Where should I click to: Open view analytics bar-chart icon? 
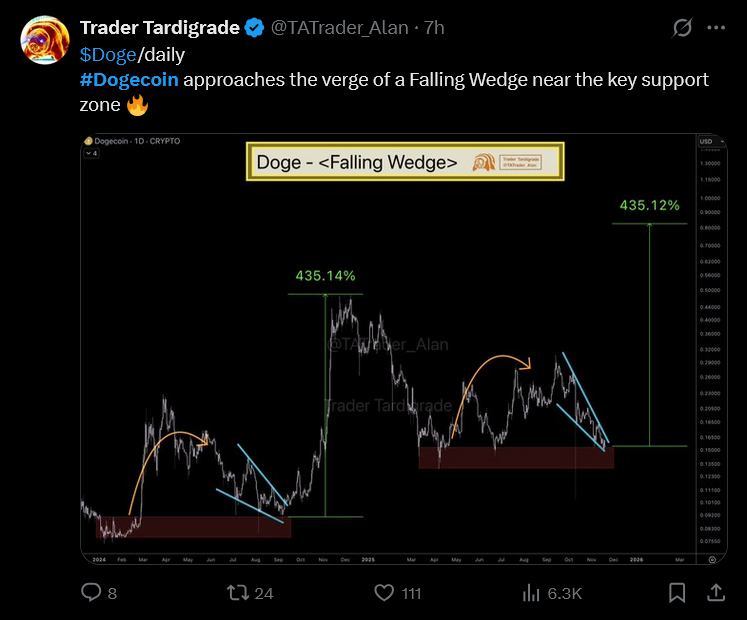point(532,593)
